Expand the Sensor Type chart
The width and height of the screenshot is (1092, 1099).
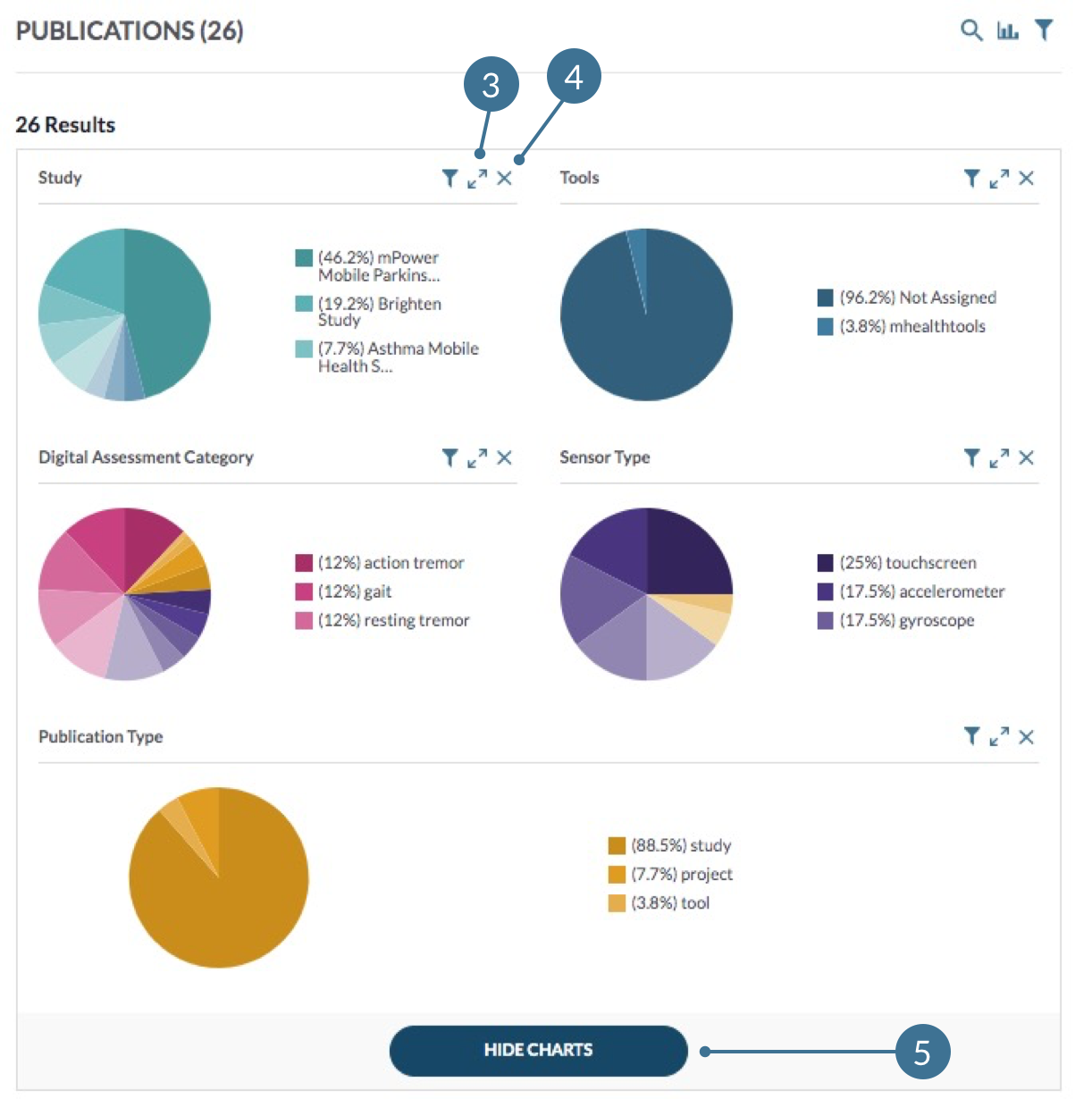coord(999,458)
